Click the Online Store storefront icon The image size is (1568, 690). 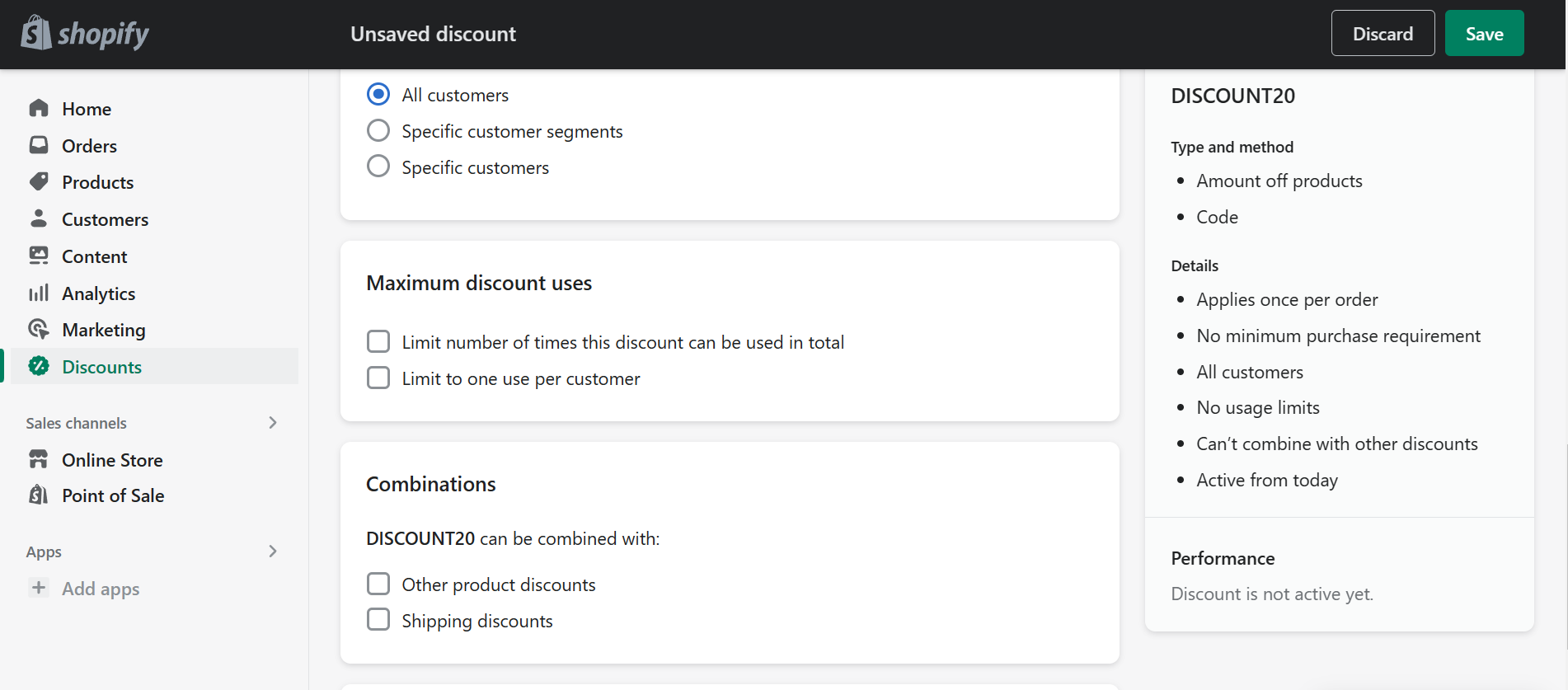coord(39,459)
